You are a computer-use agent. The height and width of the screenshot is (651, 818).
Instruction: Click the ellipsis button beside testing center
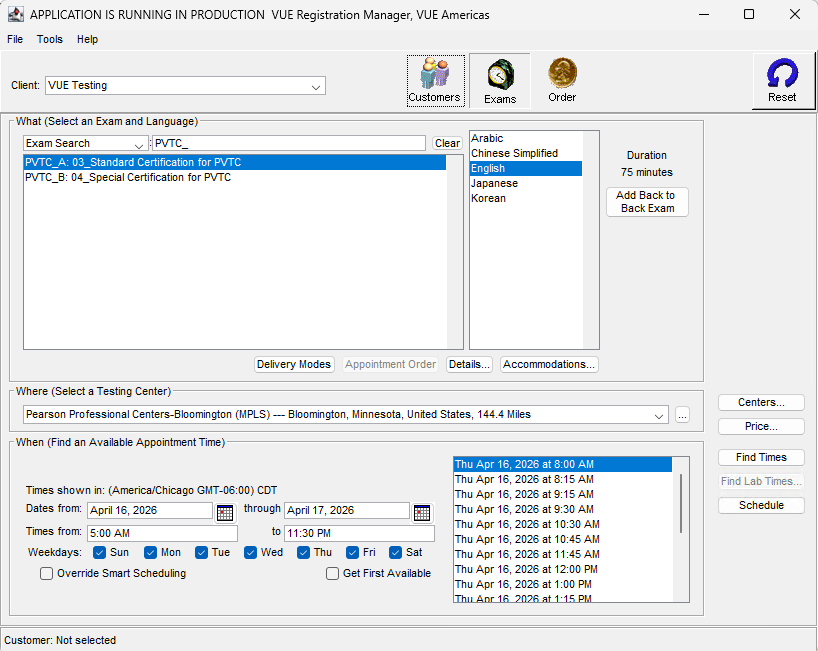[x=683, y=415]
